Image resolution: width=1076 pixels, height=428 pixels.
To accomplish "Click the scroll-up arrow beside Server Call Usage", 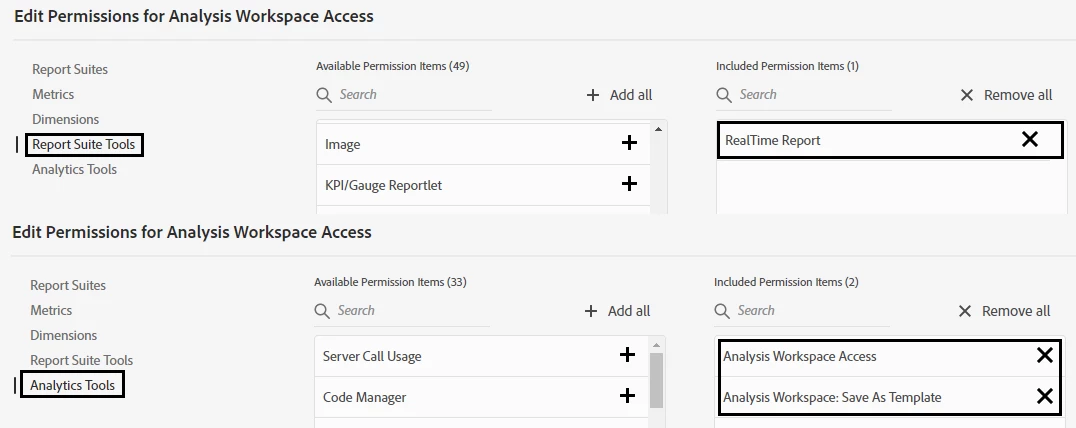I will [x=657, y=345].
